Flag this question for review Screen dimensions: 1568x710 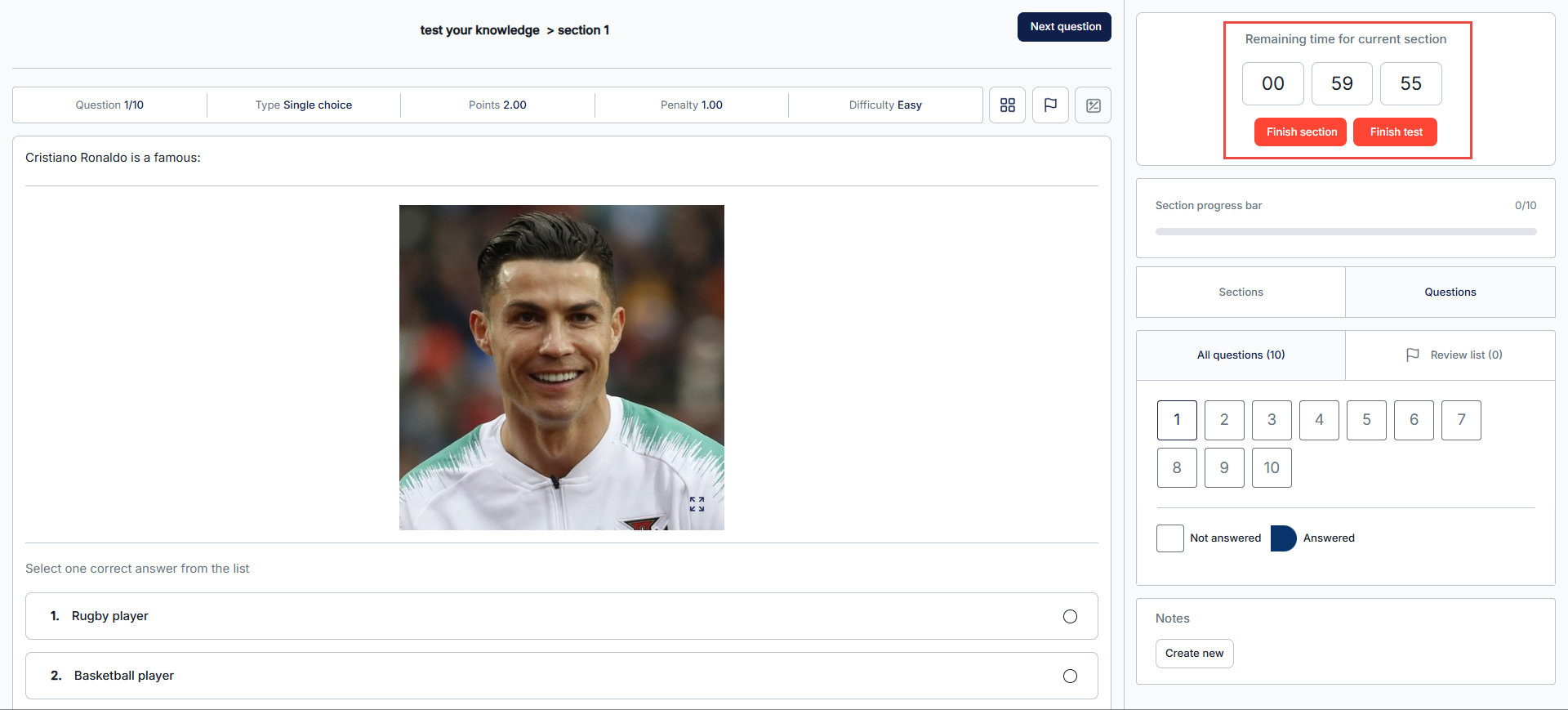click(x=1050, y=105)
